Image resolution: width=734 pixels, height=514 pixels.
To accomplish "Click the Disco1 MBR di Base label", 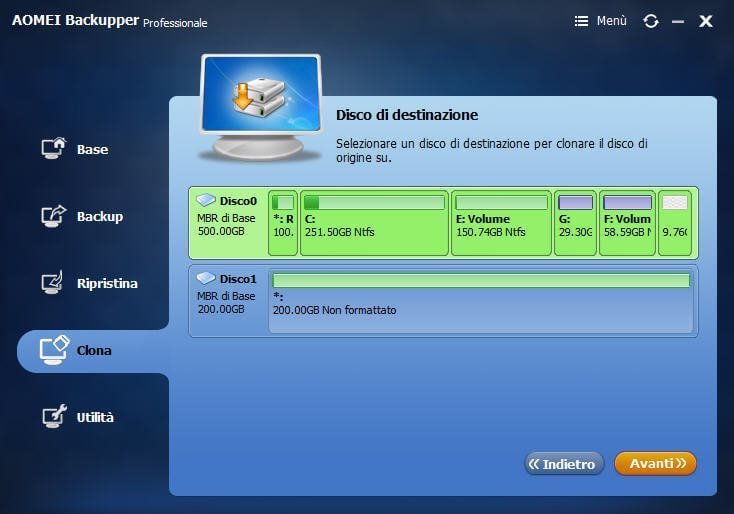I will point(226,296).
